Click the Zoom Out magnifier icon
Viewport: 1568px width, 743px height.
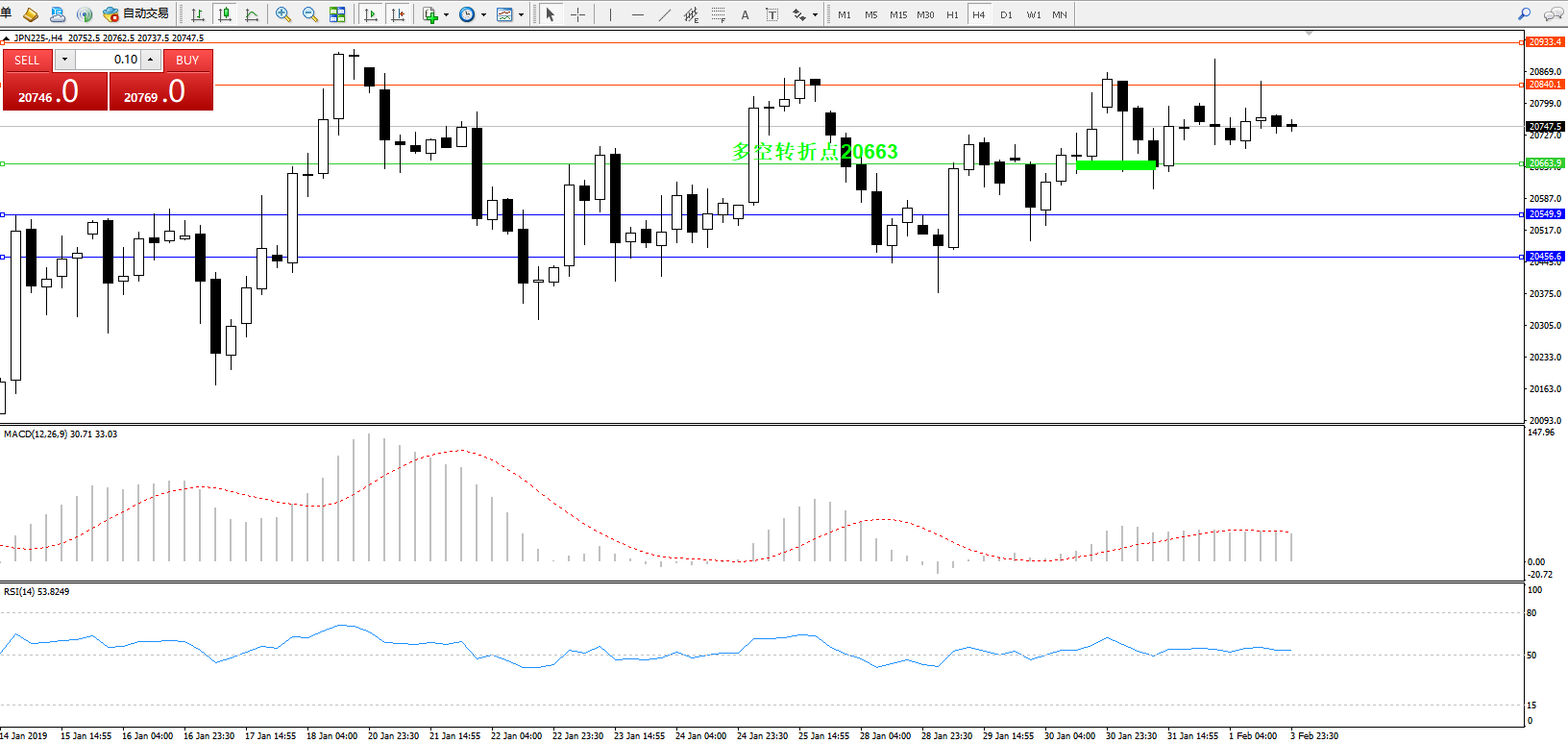click(309, 14)
